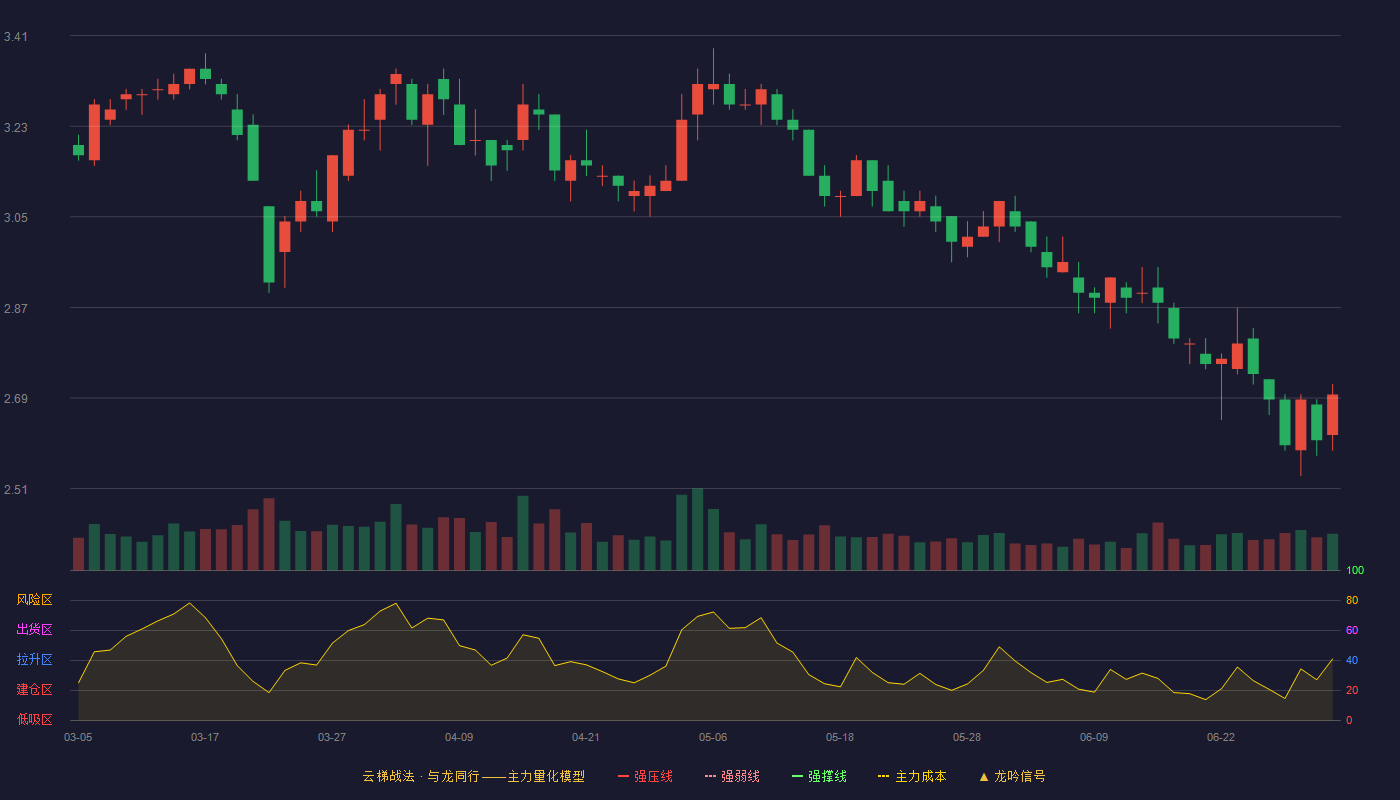This screenshot has height=800, width=1400.
Task: Click the 3.41 price axis label
Action: coord(16,37)
